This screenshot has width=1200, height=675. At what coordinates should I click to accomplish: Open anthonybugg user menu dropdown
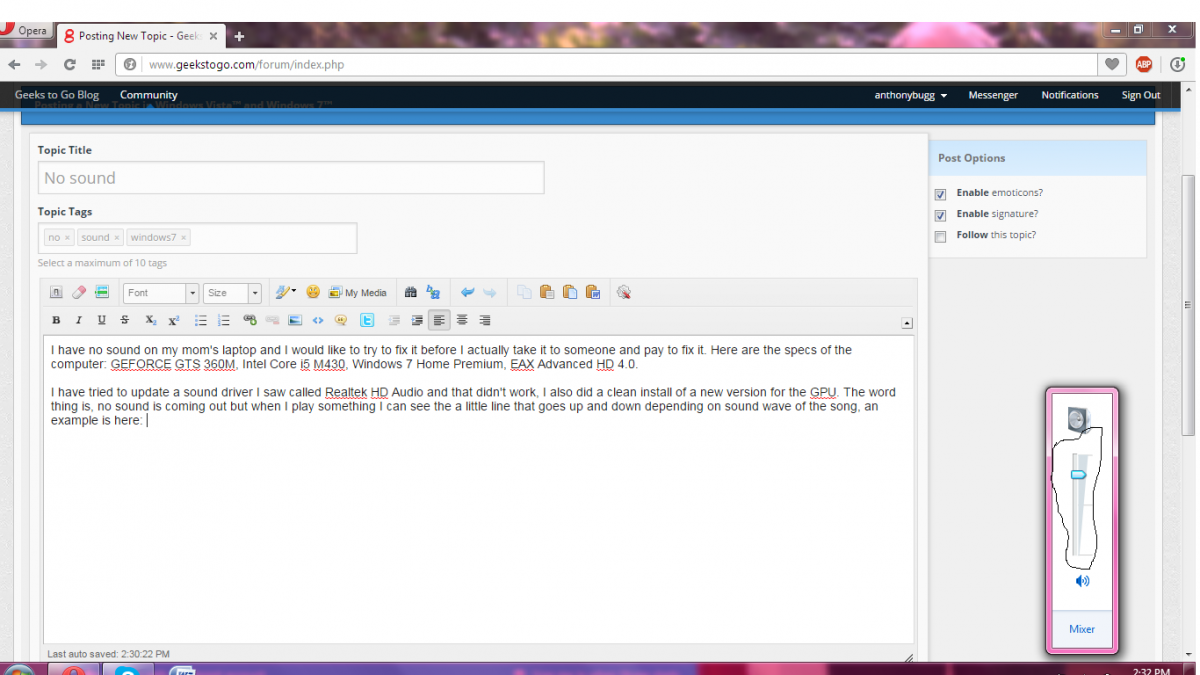tap(911, 95)
